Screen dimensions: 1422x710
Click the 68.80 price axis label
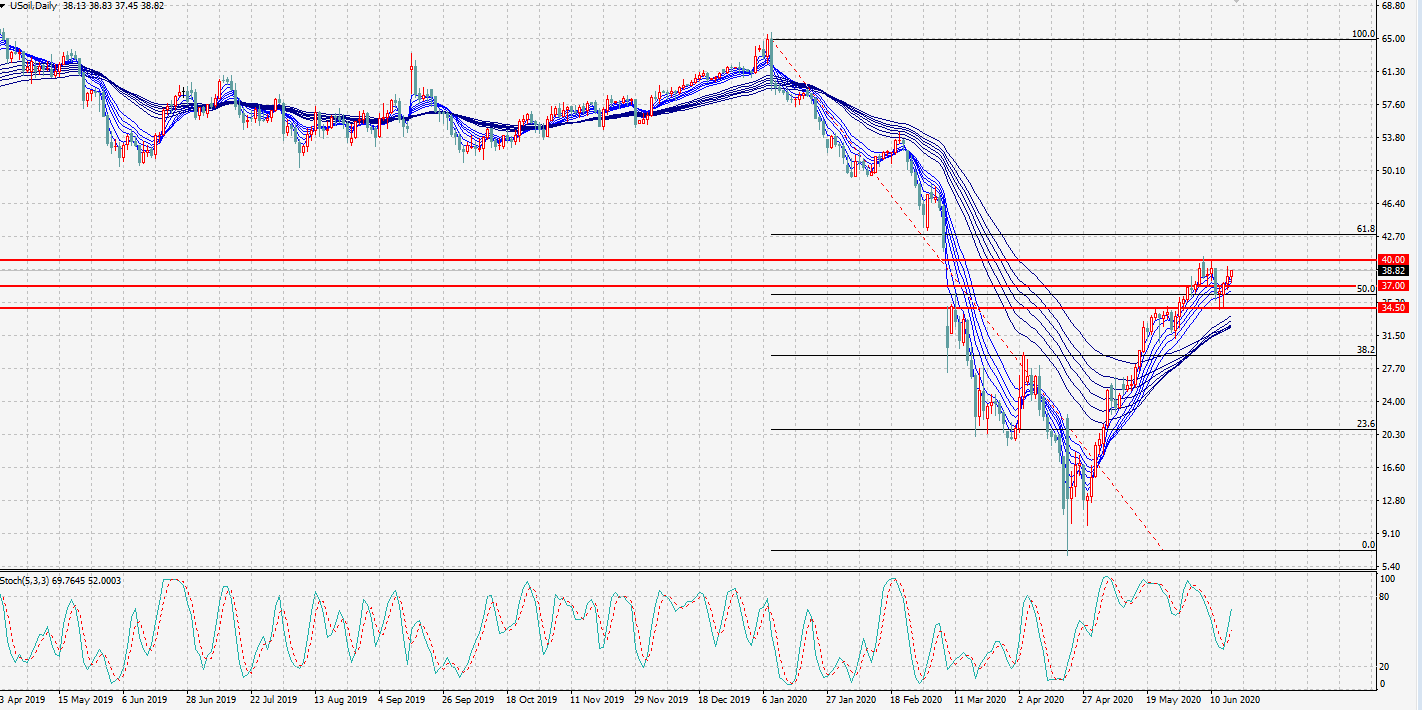tap(1394, 6)
